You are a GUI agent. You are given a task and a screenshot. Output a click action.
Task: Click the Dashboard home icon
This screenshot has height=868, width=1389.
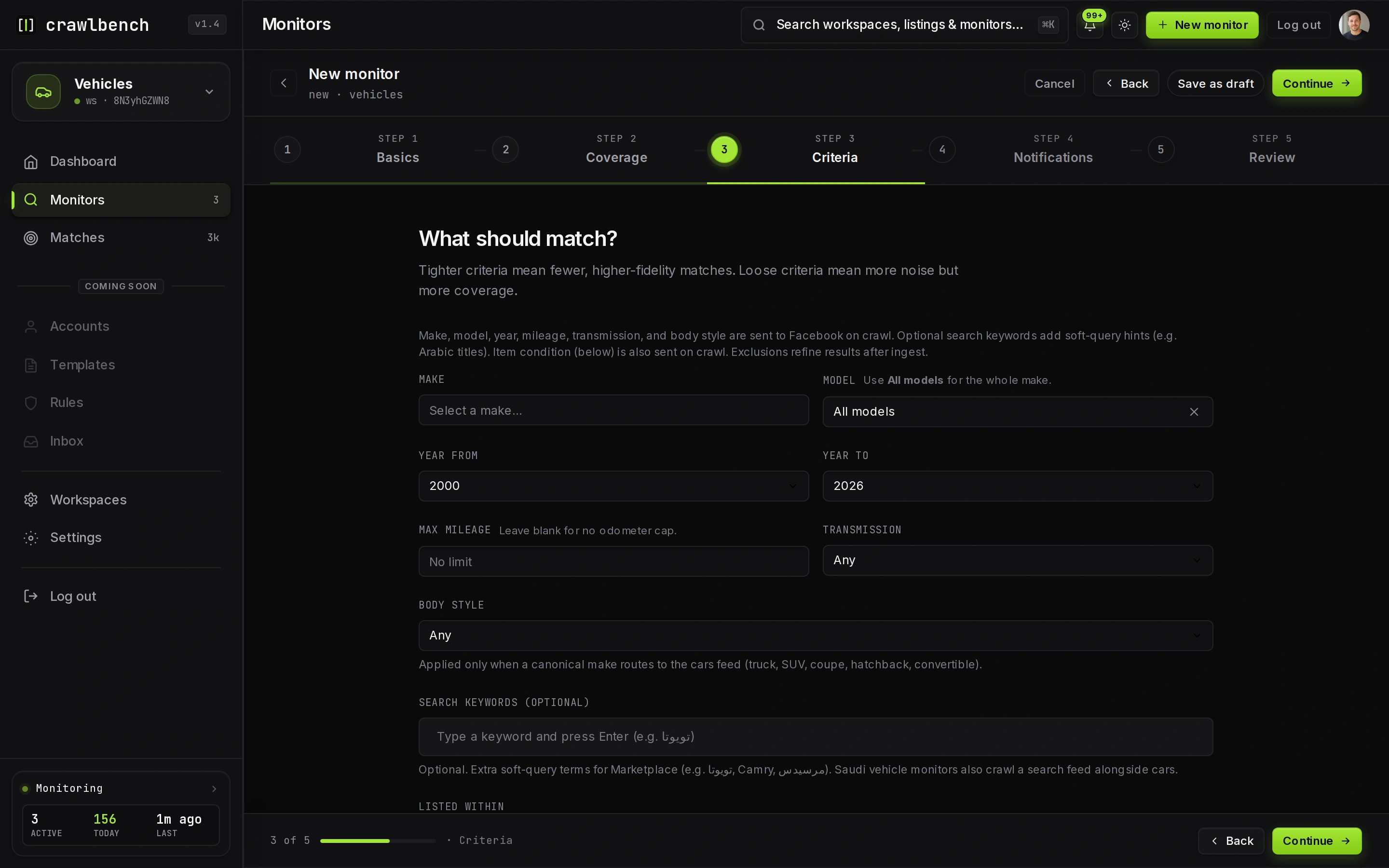31,162
